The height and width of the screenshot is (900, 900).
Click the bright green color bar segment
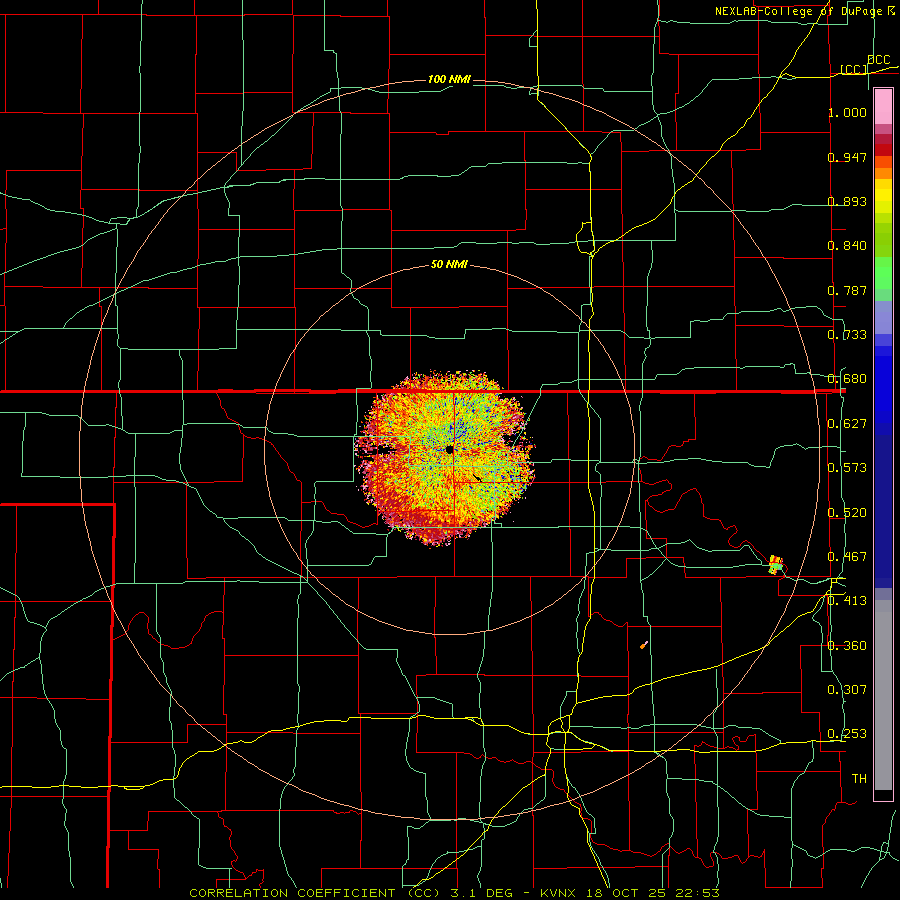click(x=883, y=273)
